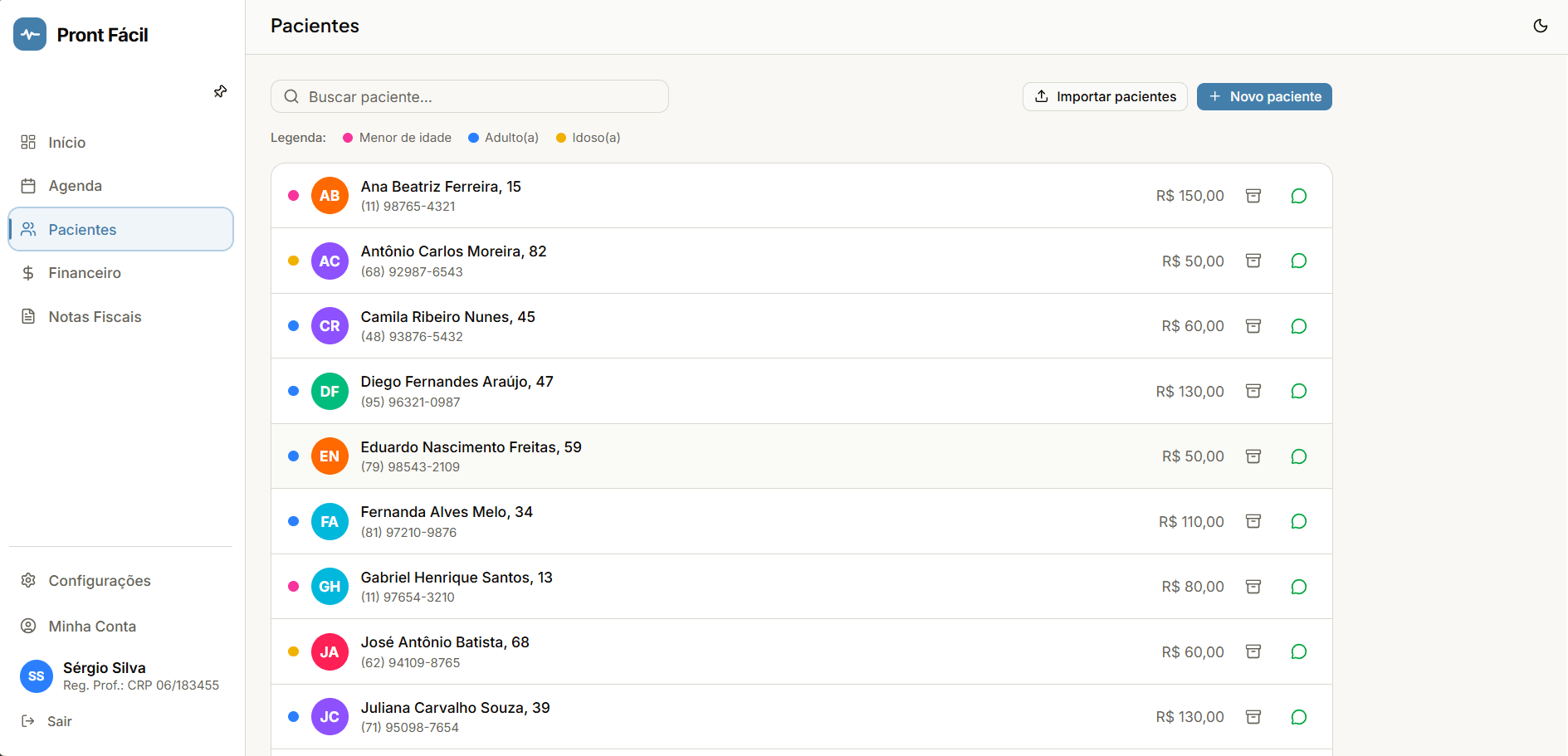Viewport: 1568px width, 756px height.
Task: Open Notas Fiscais
Action: tap(120, 316)
